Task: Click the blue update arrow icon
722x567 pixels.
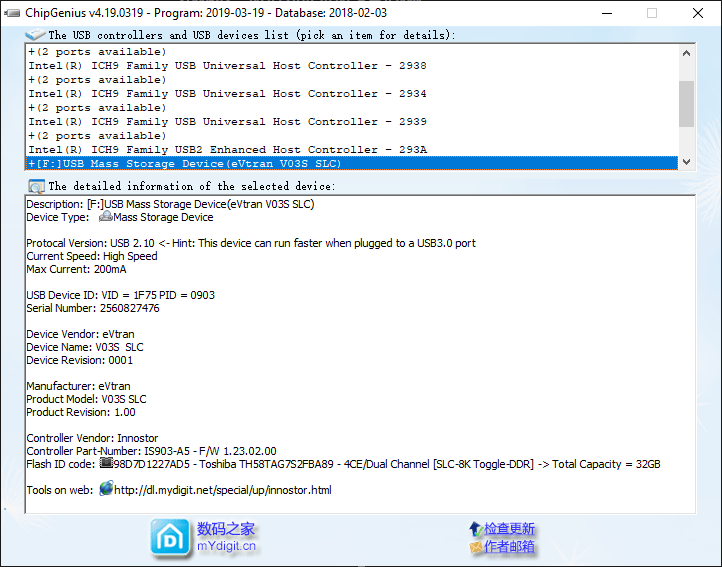Action: pos(476,529)
